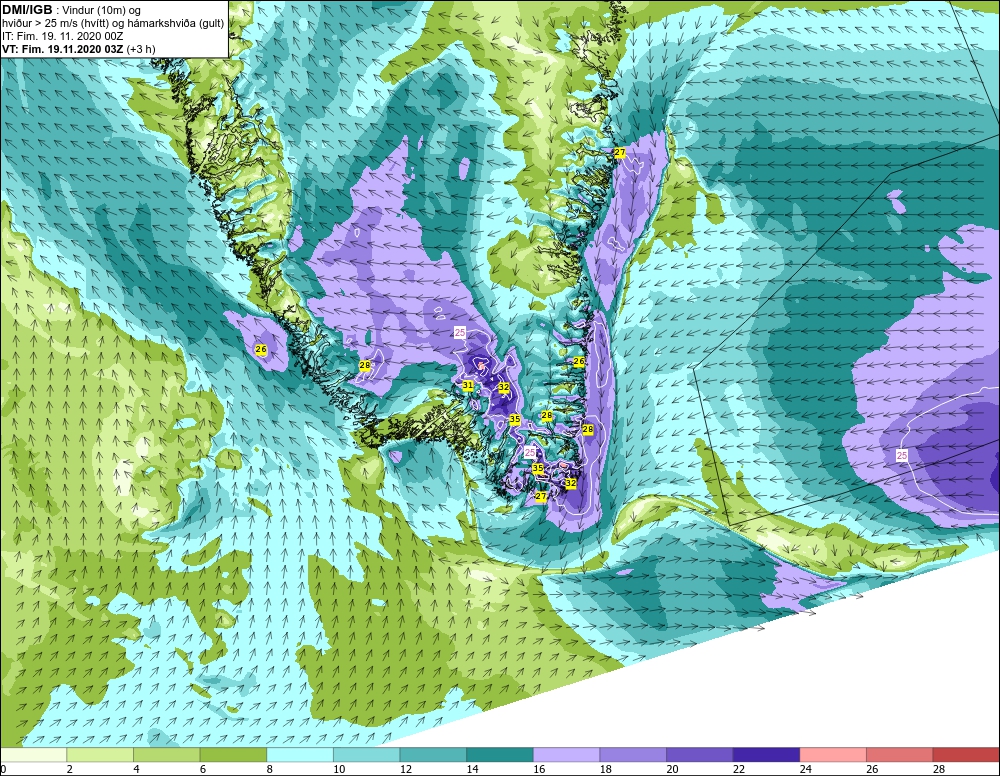Click yellow gust label 28 next to label 31's fjord area on the west
This screenshot has height=776, width=1000.
pyautogui.click(x=365, y=365)
